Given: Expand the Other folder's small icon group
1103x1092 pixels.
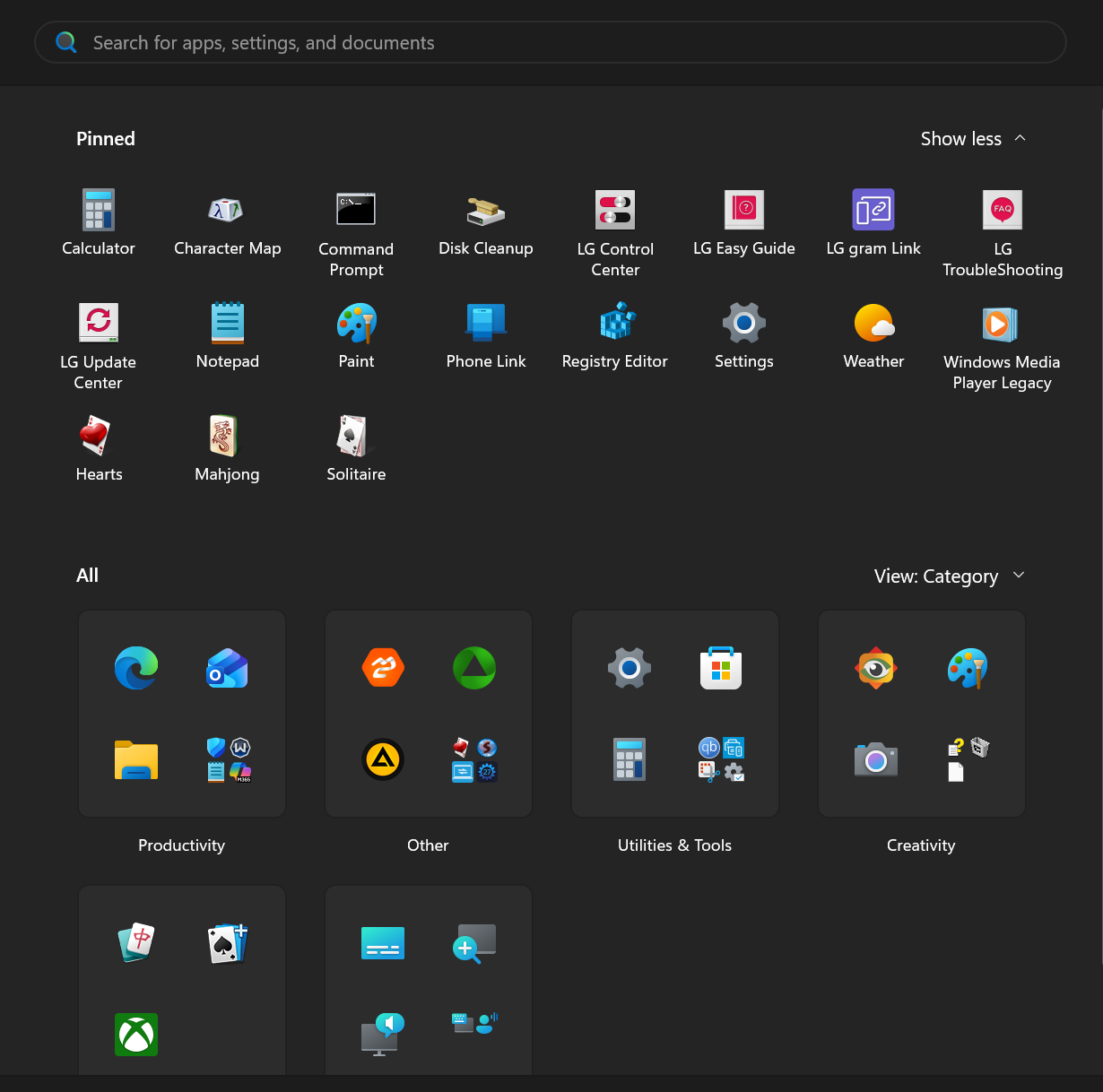Looking at the screenshot, I should [x=474, y=759].
